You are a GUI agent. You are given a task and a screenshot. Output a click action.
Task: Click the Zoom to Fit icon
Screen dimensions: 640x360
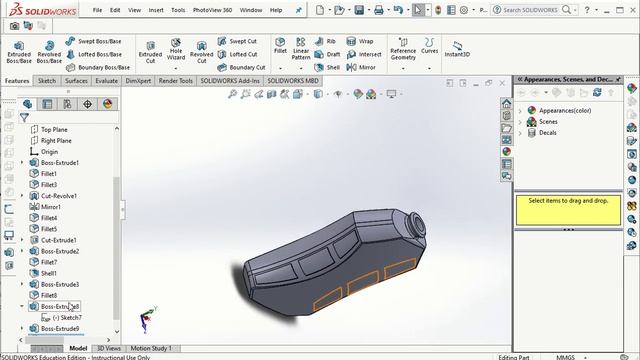click(232, 94)
